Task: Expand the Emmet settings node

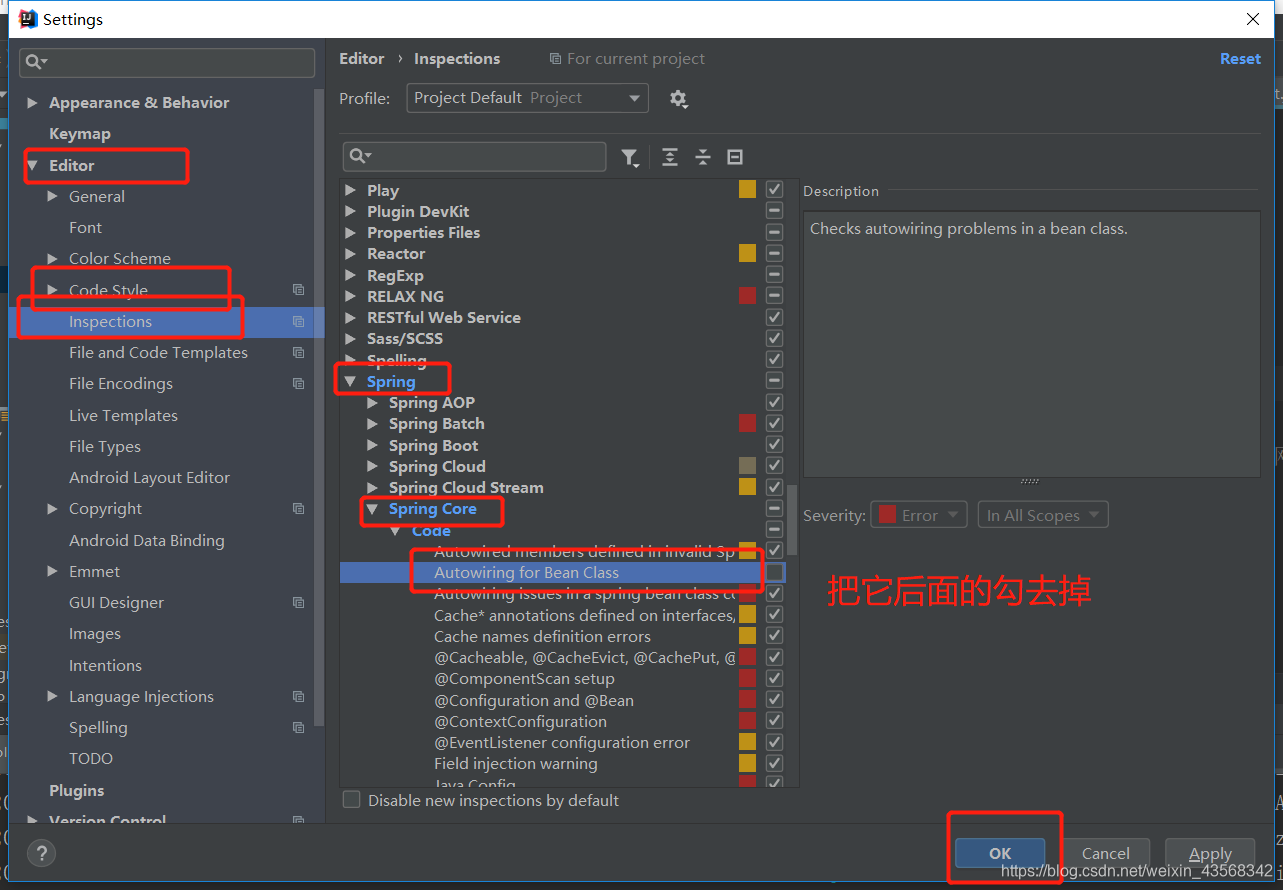Action: coord(53,572)
